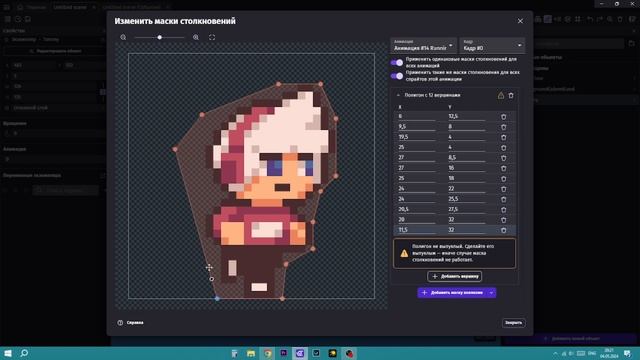Show hidden system tray icons

pos(555,353)
